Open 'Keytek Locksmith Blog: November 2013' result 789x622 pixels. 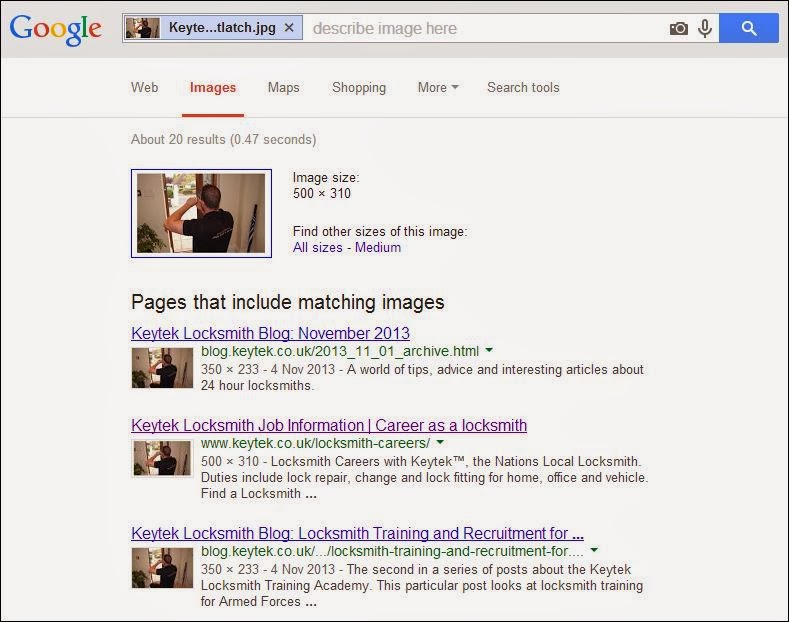pos(270,333)
